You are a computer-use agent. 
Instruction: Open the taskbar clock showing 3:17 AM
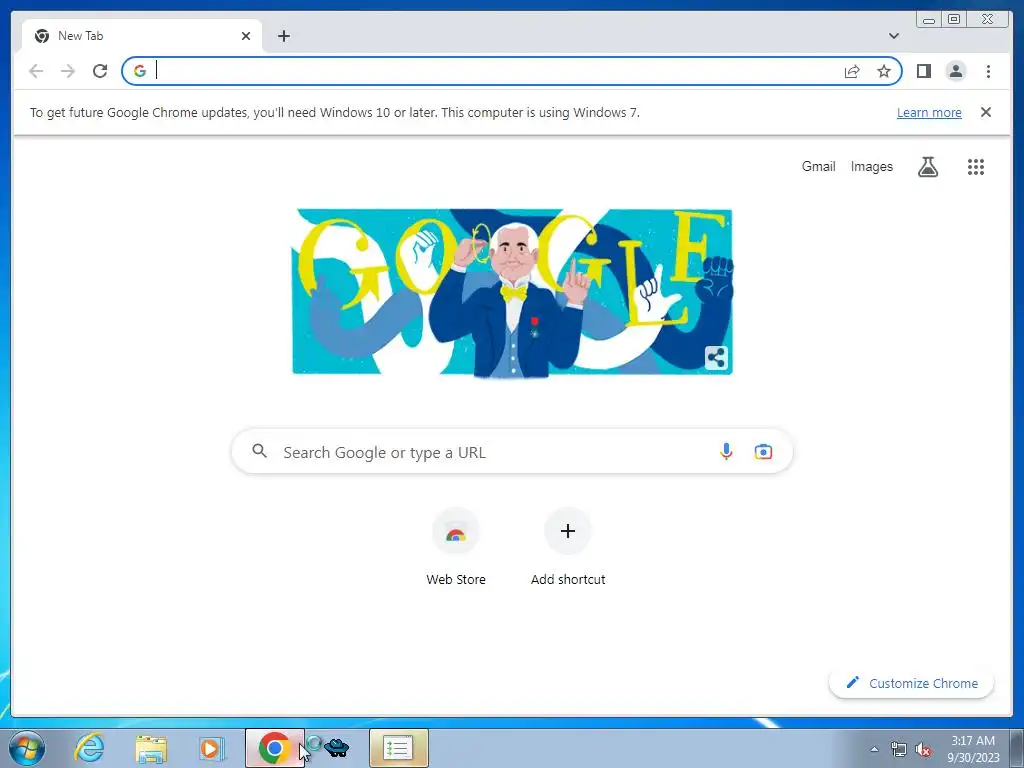click(973, 749)
